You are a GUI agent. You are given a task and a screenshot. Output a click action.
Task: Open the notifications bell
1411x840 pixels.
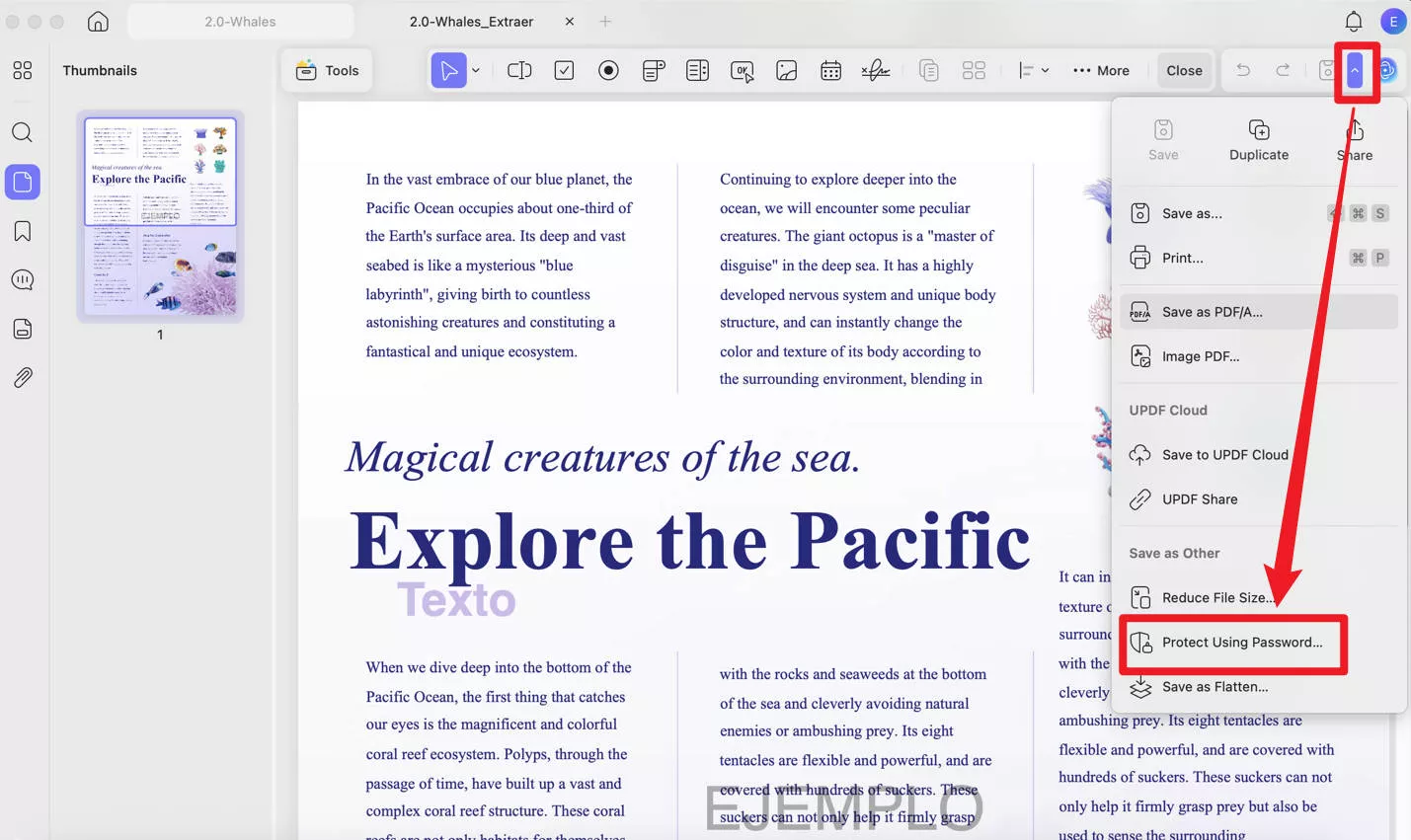pos(1354,21)
